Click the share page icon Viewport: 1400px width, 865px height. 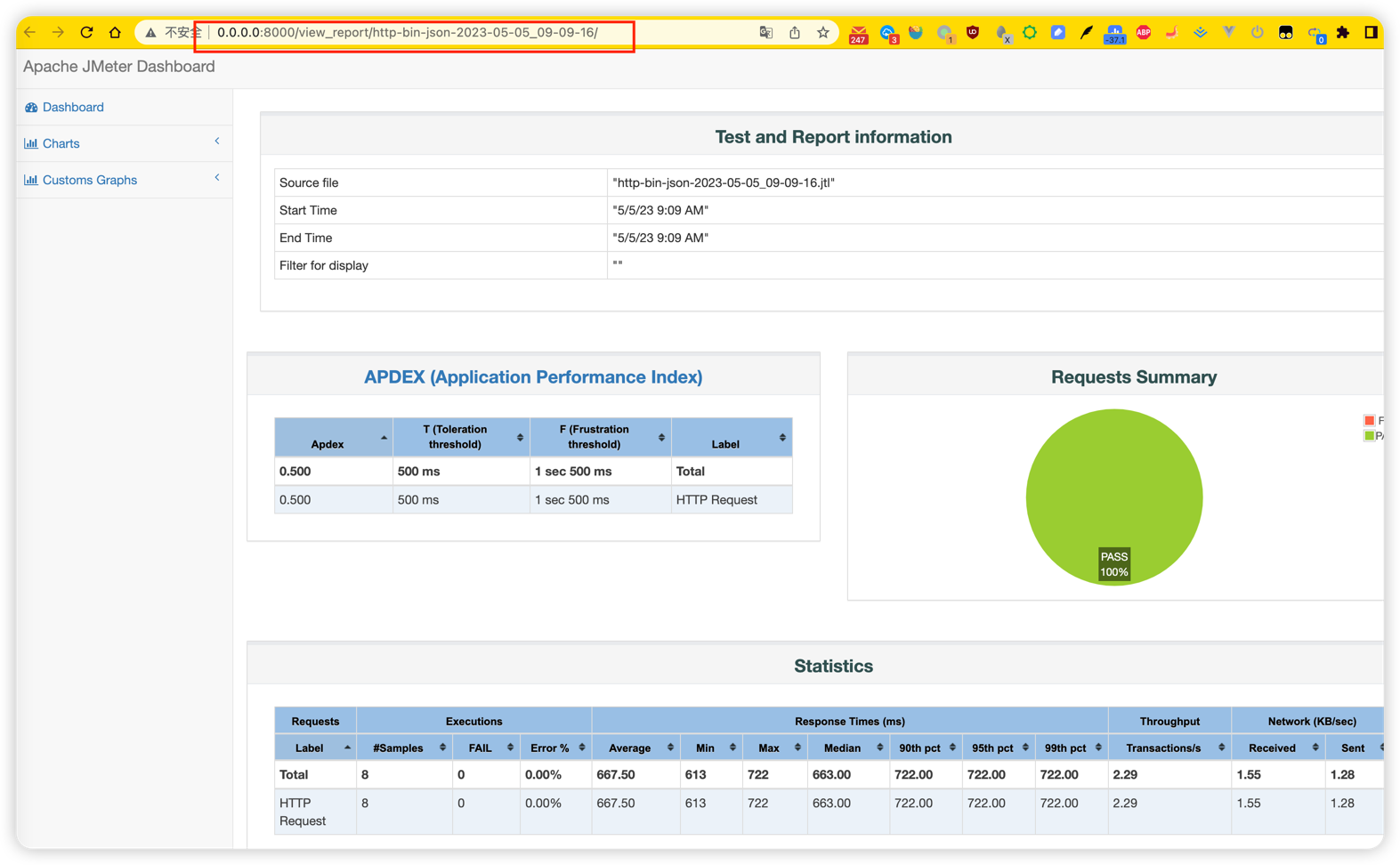pos(794,33)
